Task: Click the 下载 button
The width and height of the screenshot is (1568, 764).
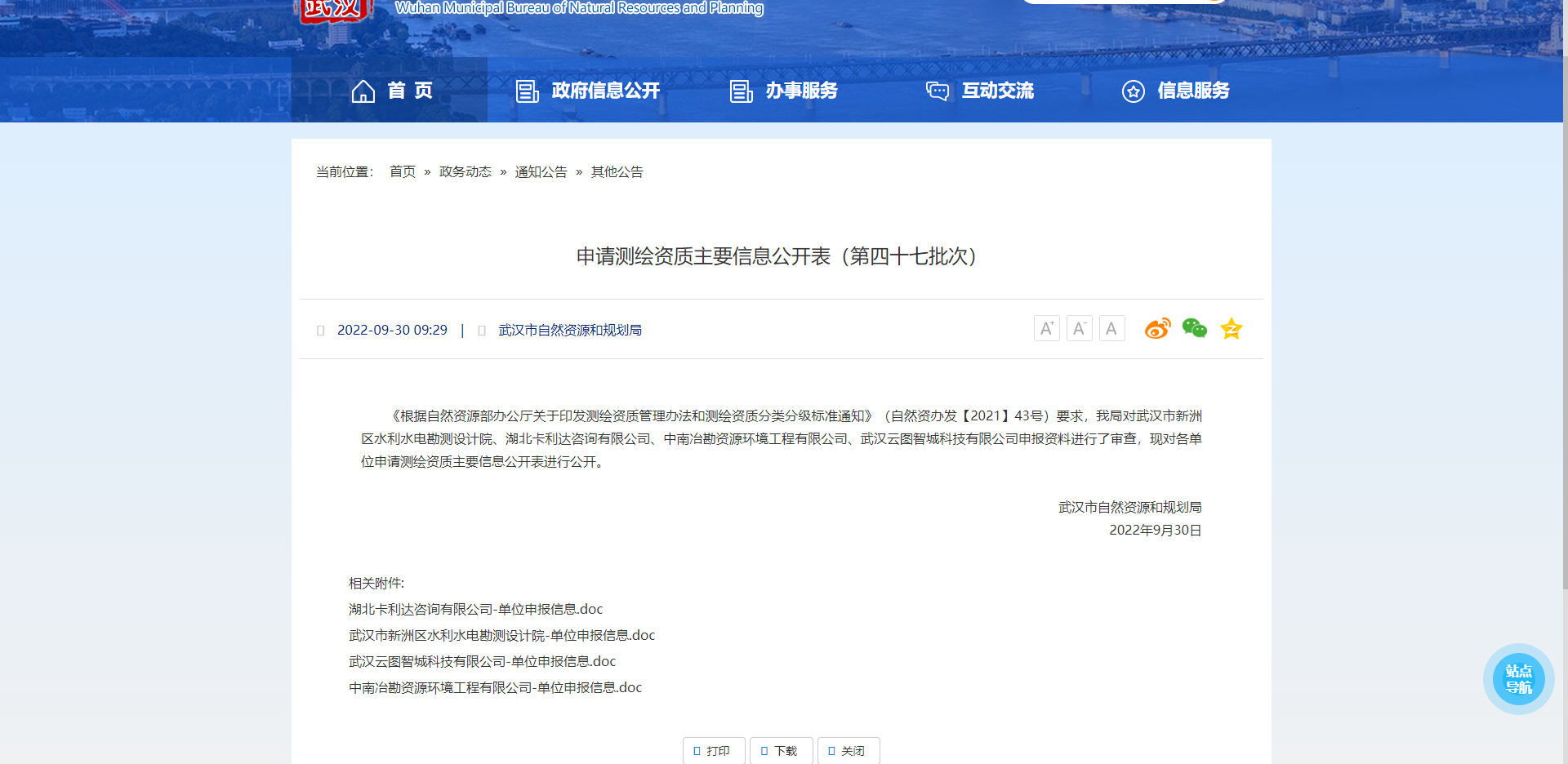Action: pos(780,750)
